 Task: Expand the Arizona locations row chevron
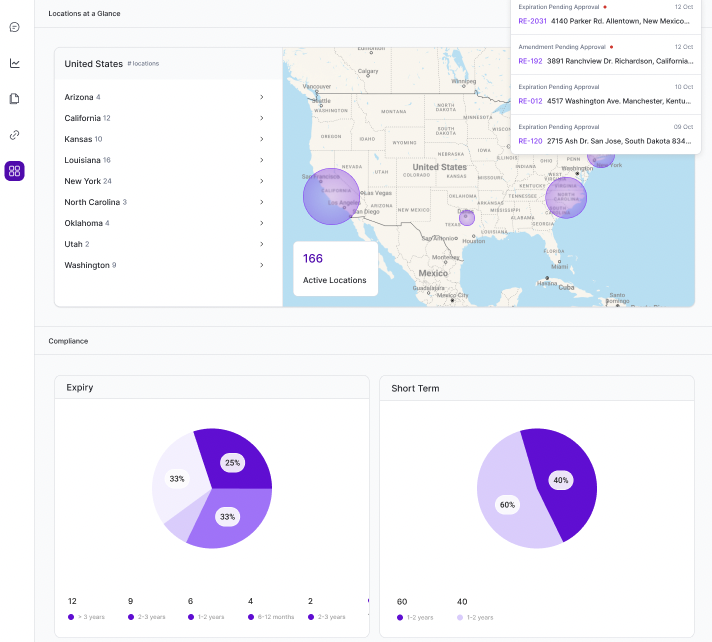(x=261, y=97)
